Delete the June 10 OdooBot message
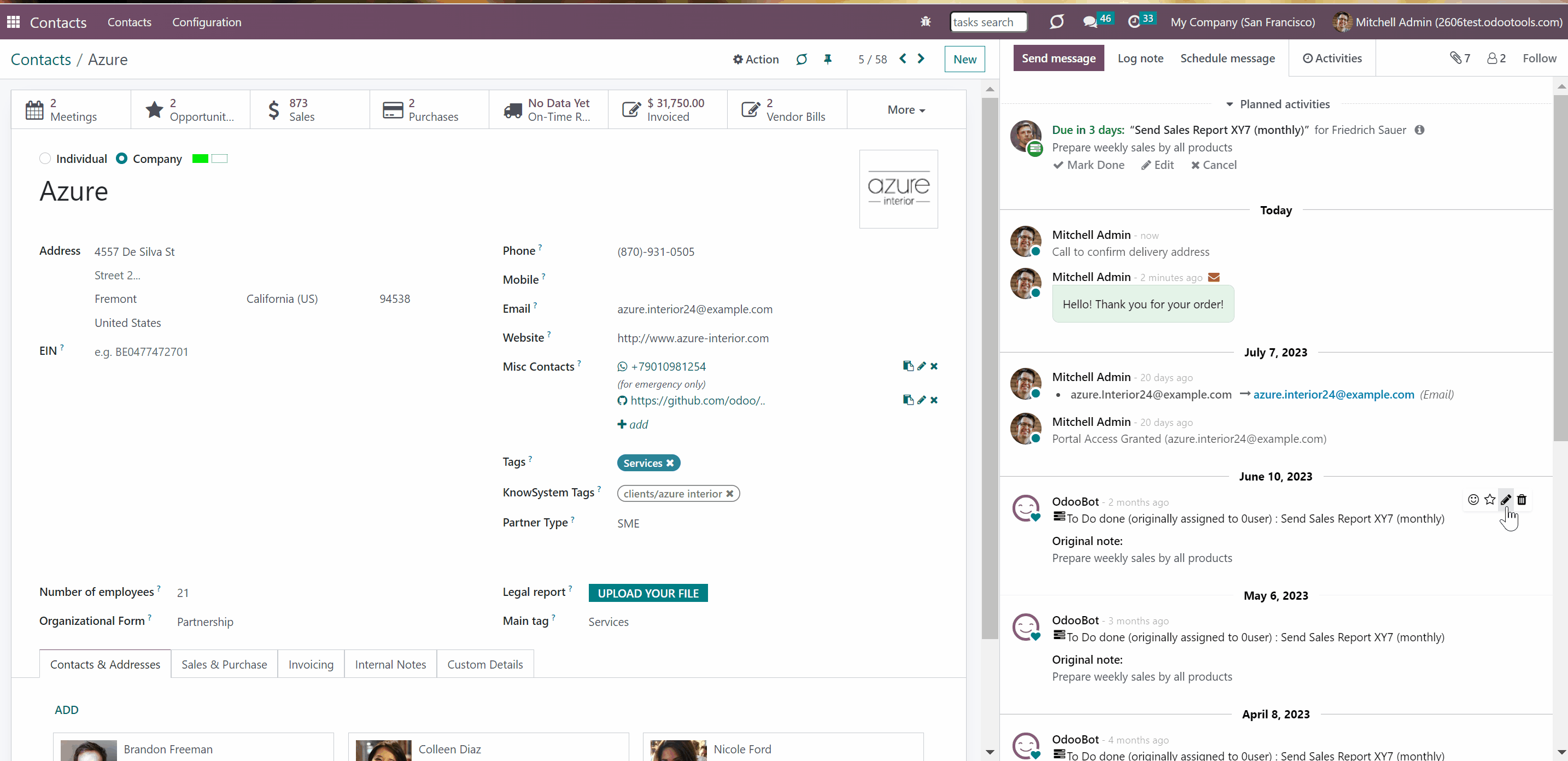Image resolution: width=1568 pixels, height=761 pixels. pyautogui.click(x=1522, y=500)
